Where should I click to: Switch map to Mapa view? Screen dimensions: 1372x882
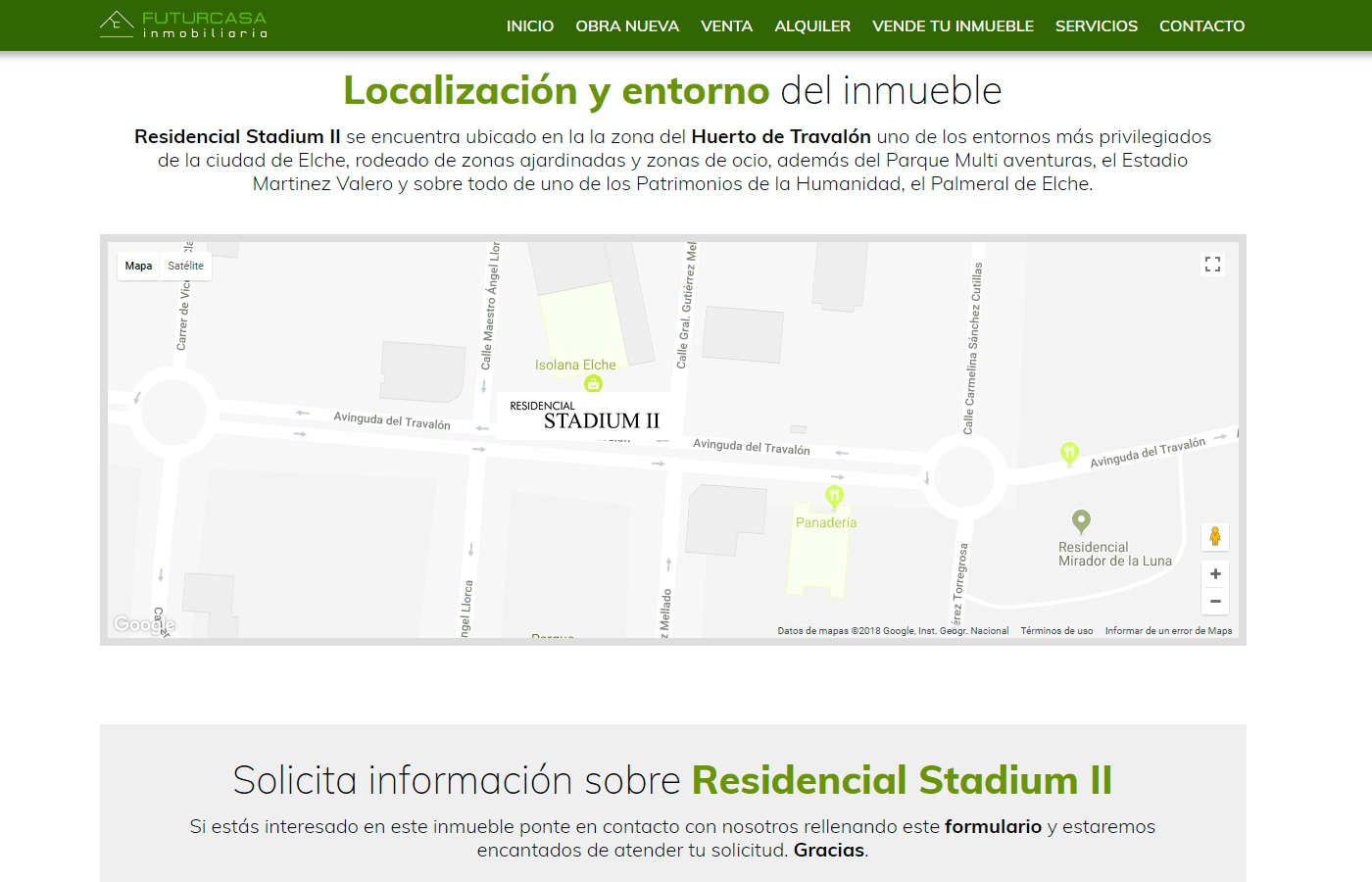(138, 266)
